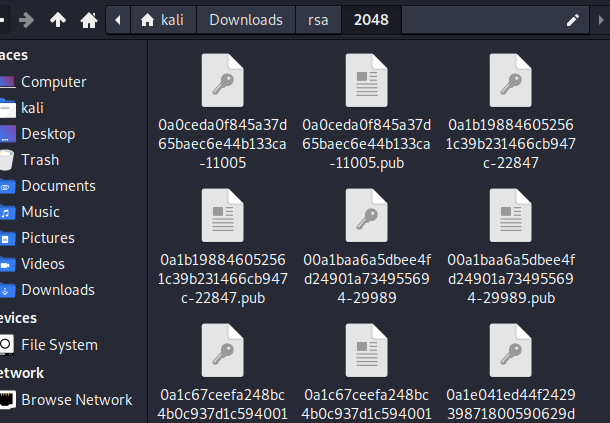The image size is (610, 423).
Task: Select the 2048 breadcrumb in the path bar
Action: [x=371, y=20]
